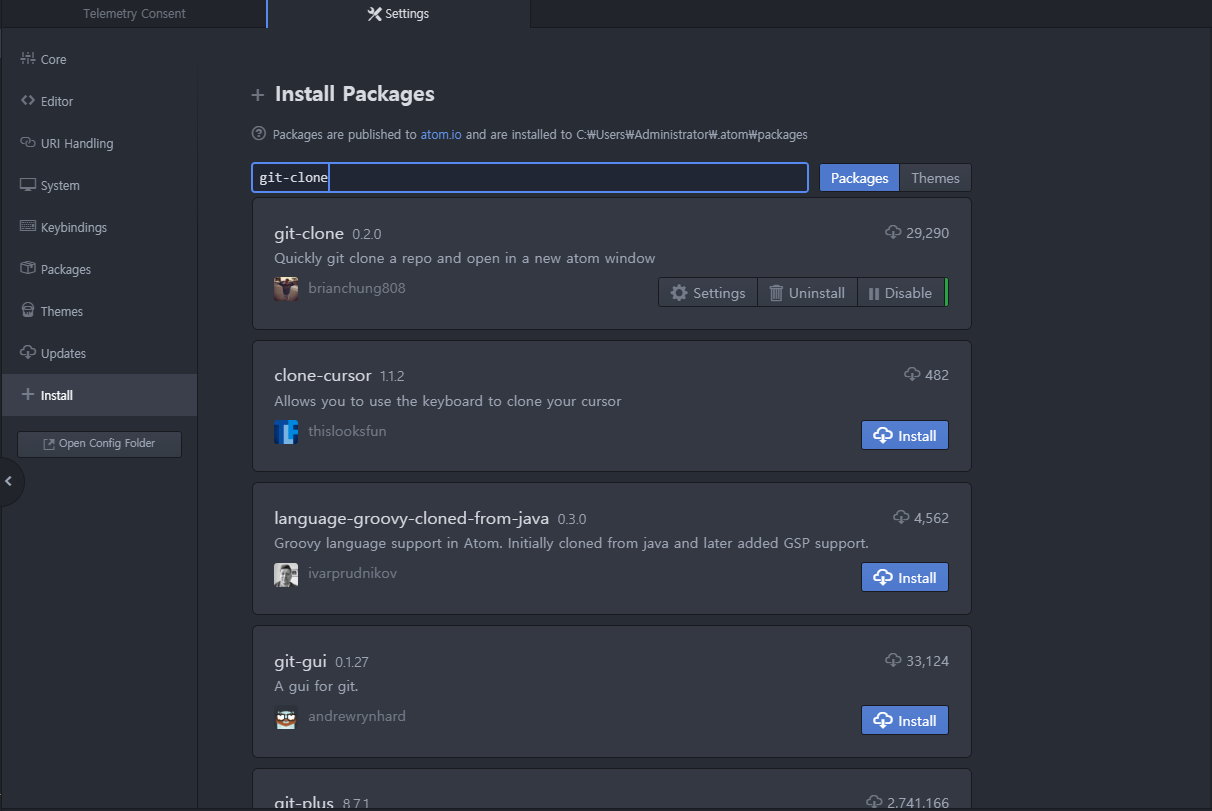Click brianchung808 author name
Screen dimensions: 1212x811
pyautogui.click(x=357, y=288)
